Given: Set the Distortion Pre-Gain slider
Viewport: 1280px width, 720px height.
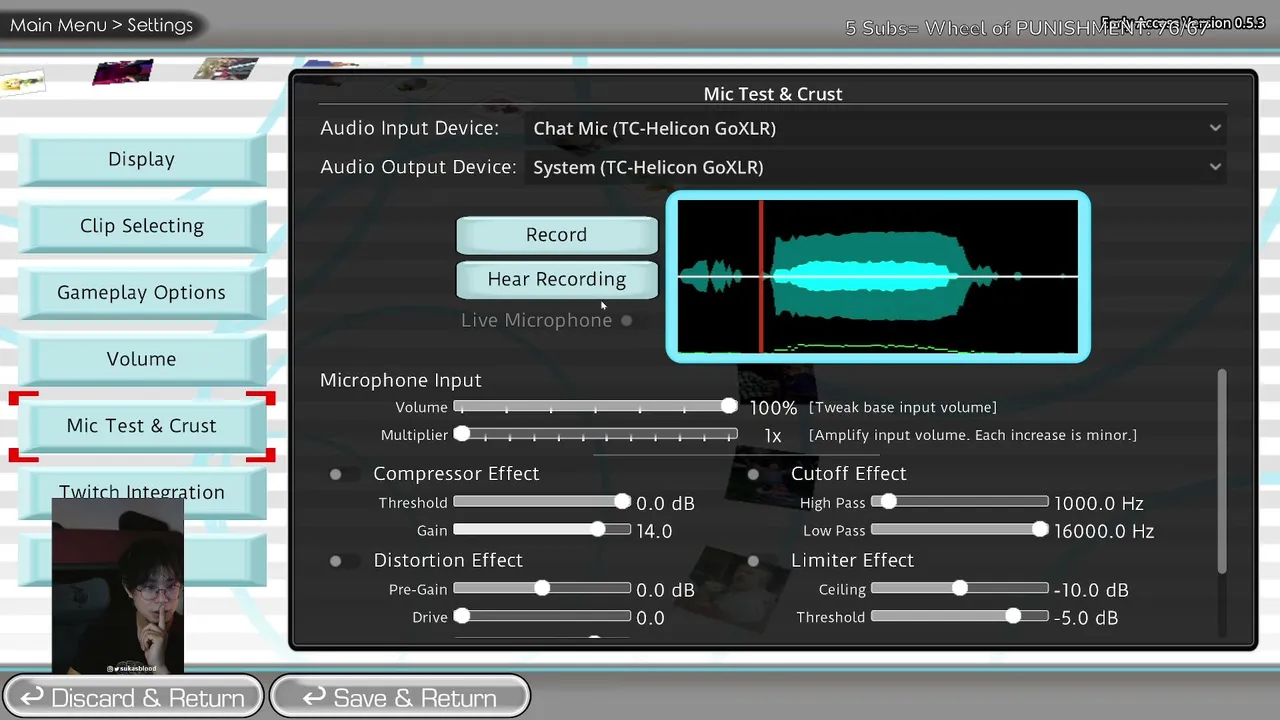Looking at the screenshot, I should pos(542,589).
